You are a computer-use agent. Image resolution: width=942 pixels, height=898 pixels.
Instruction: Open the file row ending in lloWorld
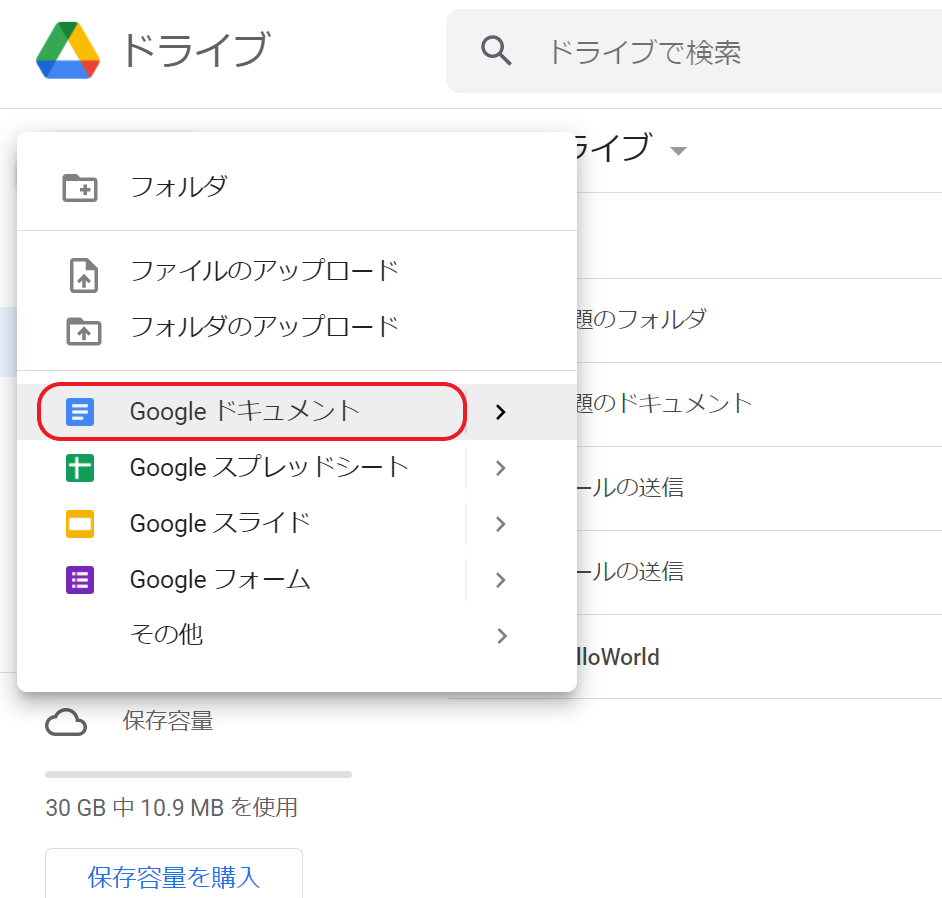[759, 657]
